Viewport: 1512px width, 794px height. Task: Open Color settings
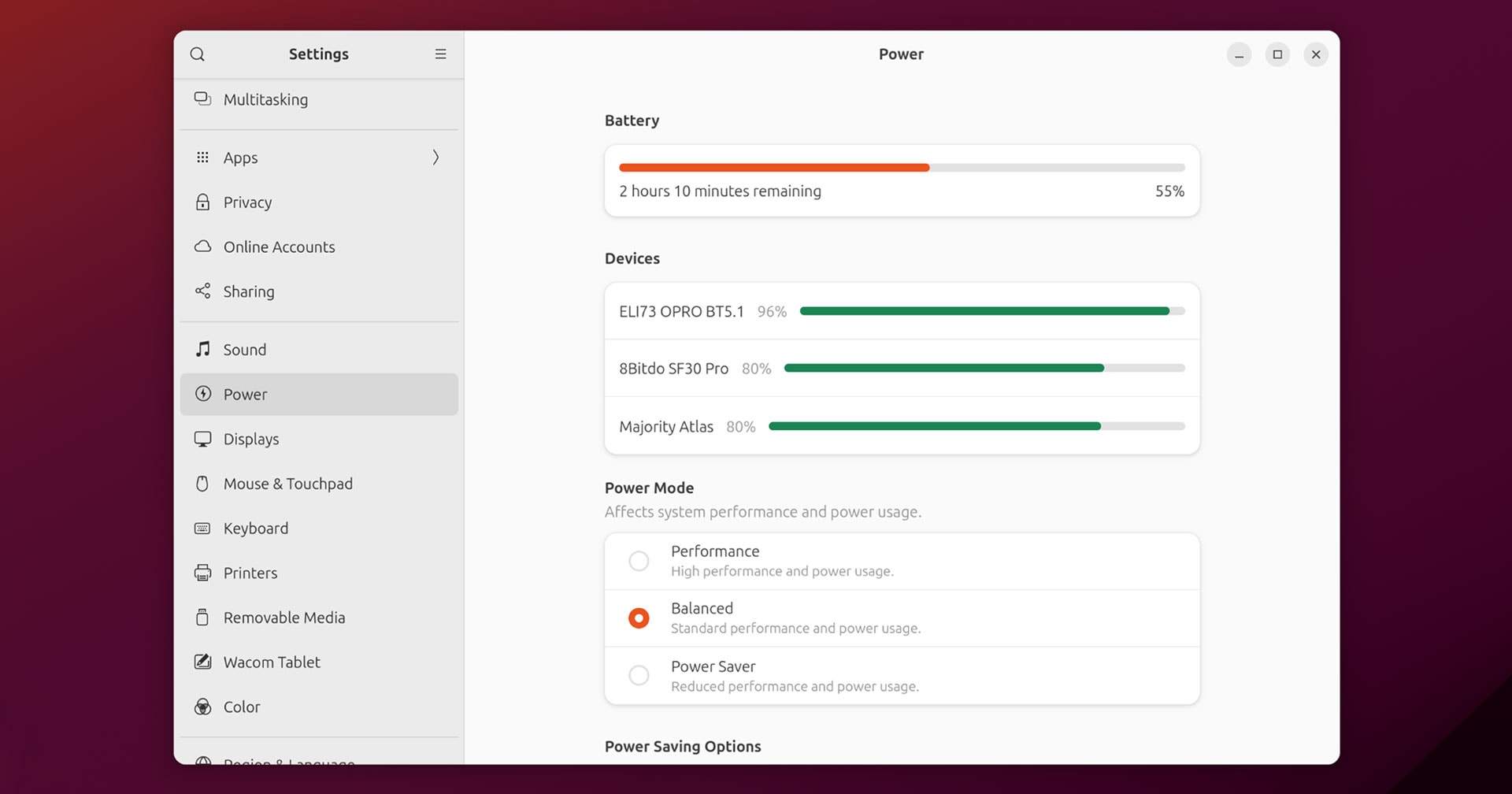coord(319,707)
